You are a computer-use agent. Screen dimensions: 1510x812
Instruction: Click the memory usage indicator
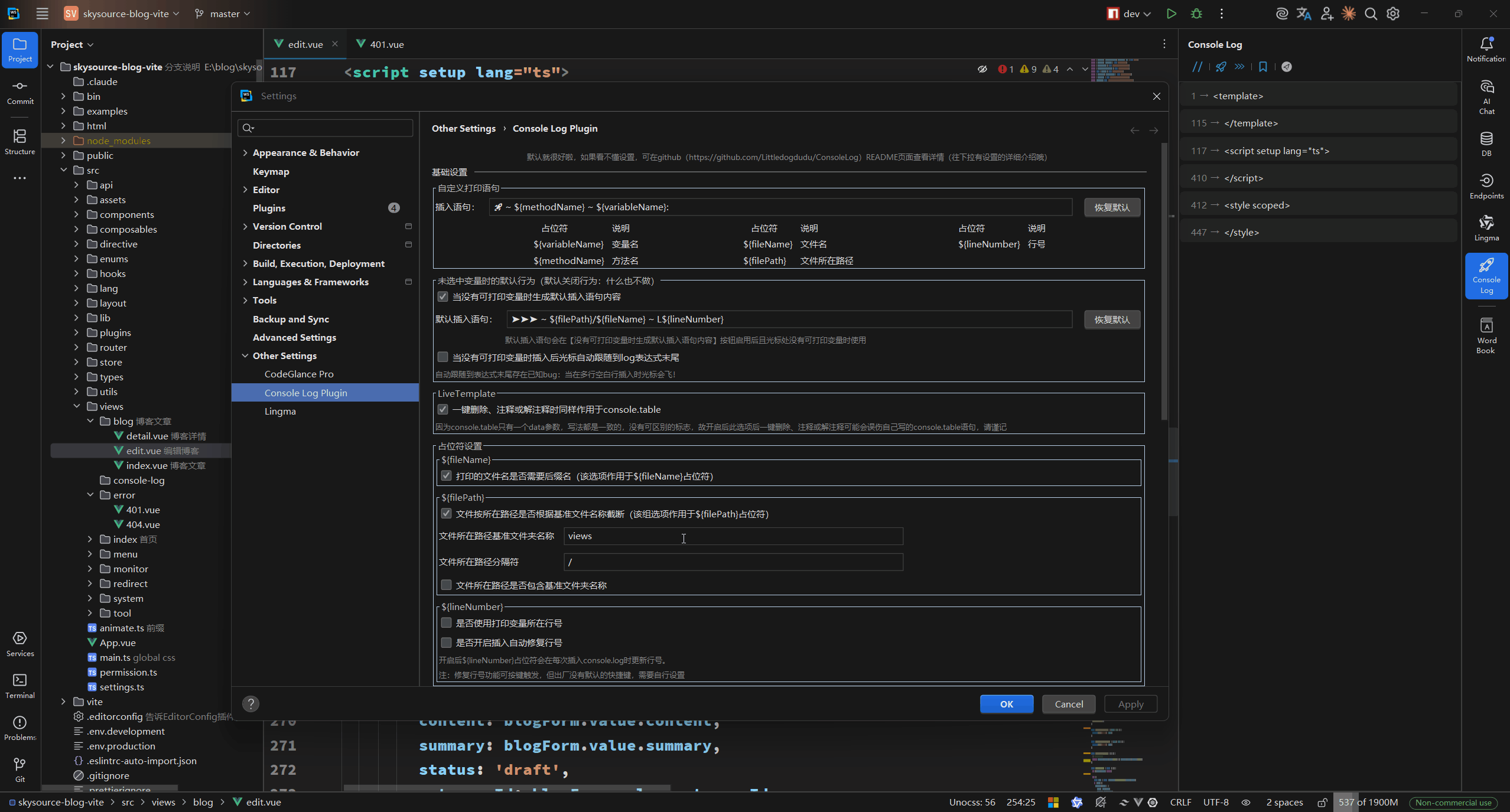point(1368,802)
